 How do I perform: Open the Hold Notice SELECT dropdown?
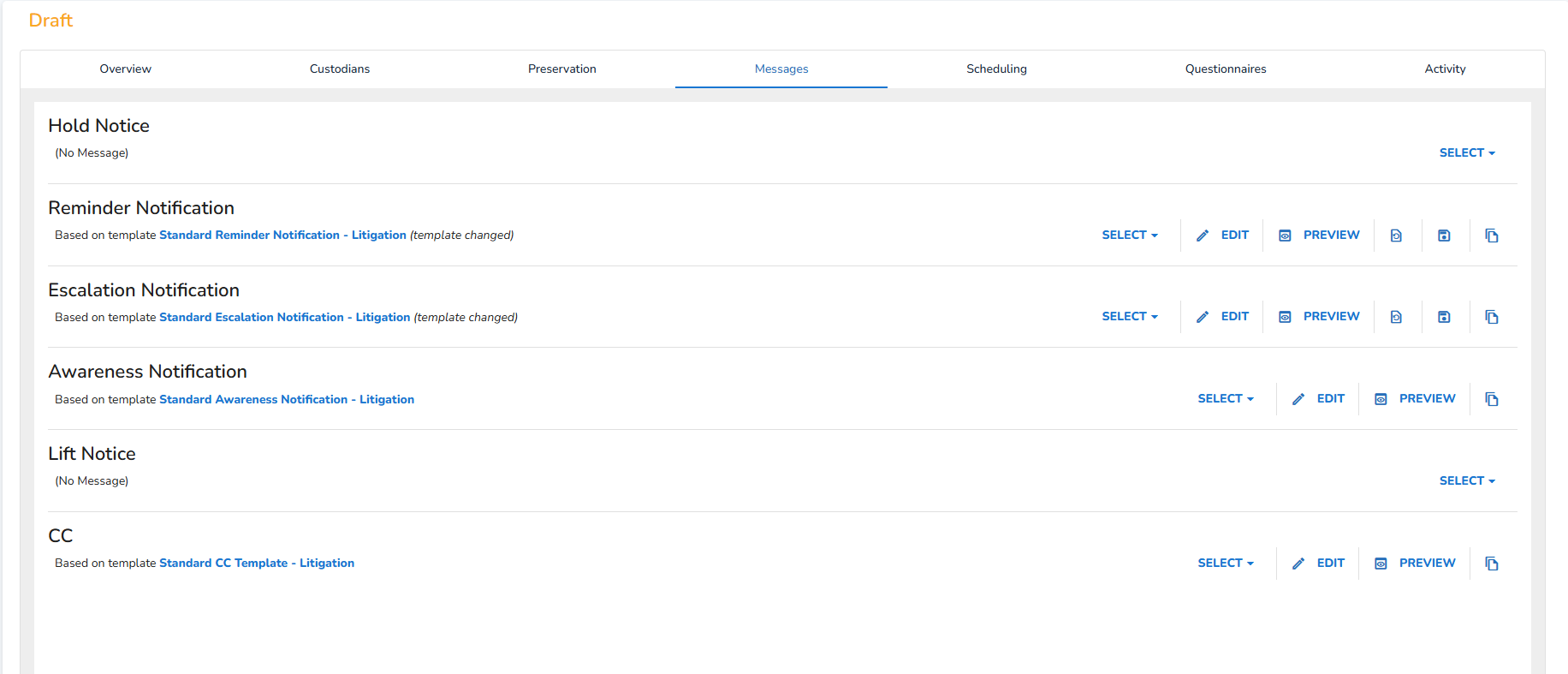click(1466, 153)
